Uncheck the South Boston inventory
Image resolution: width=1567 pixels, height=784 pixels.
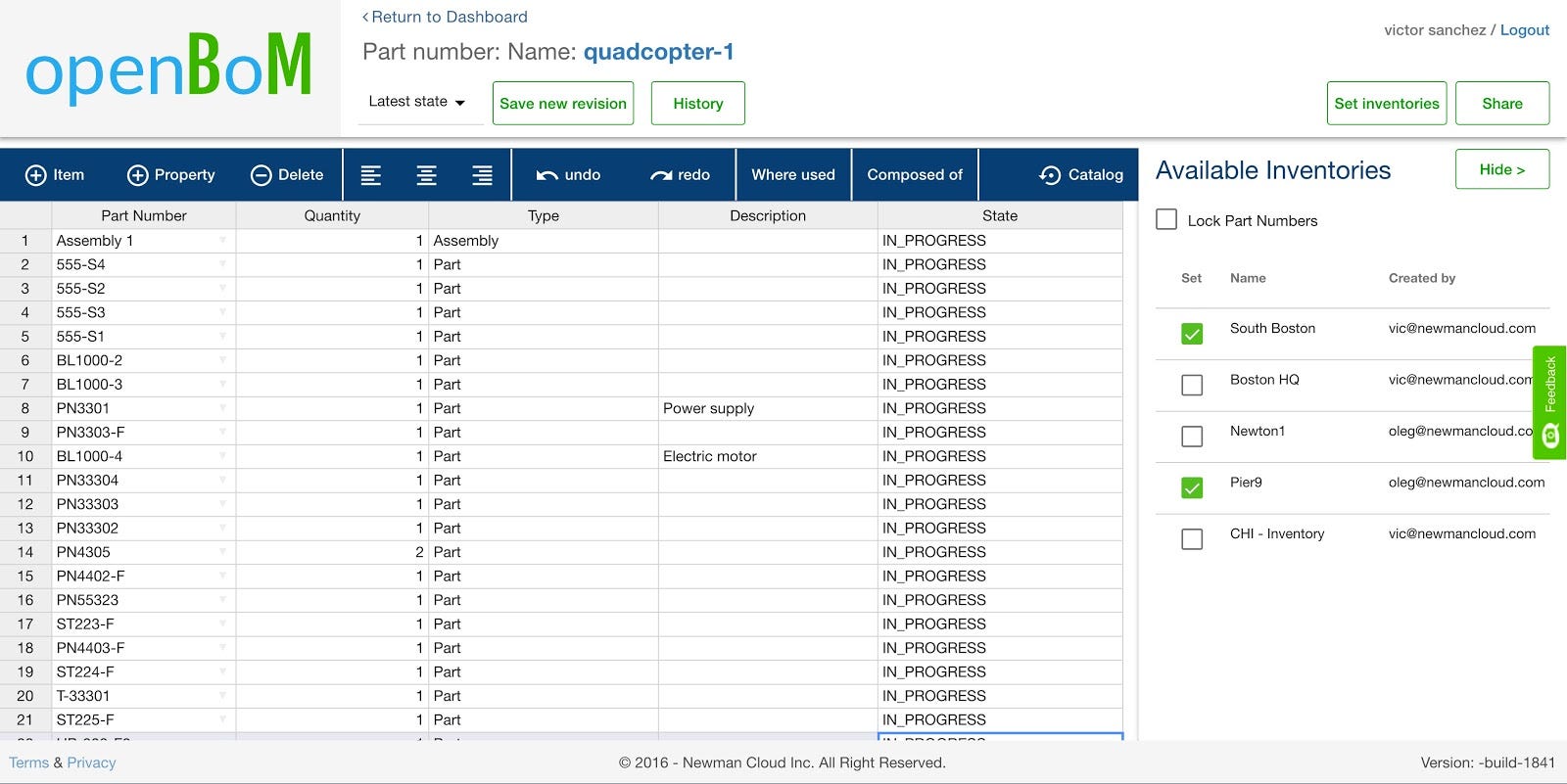1192,334
